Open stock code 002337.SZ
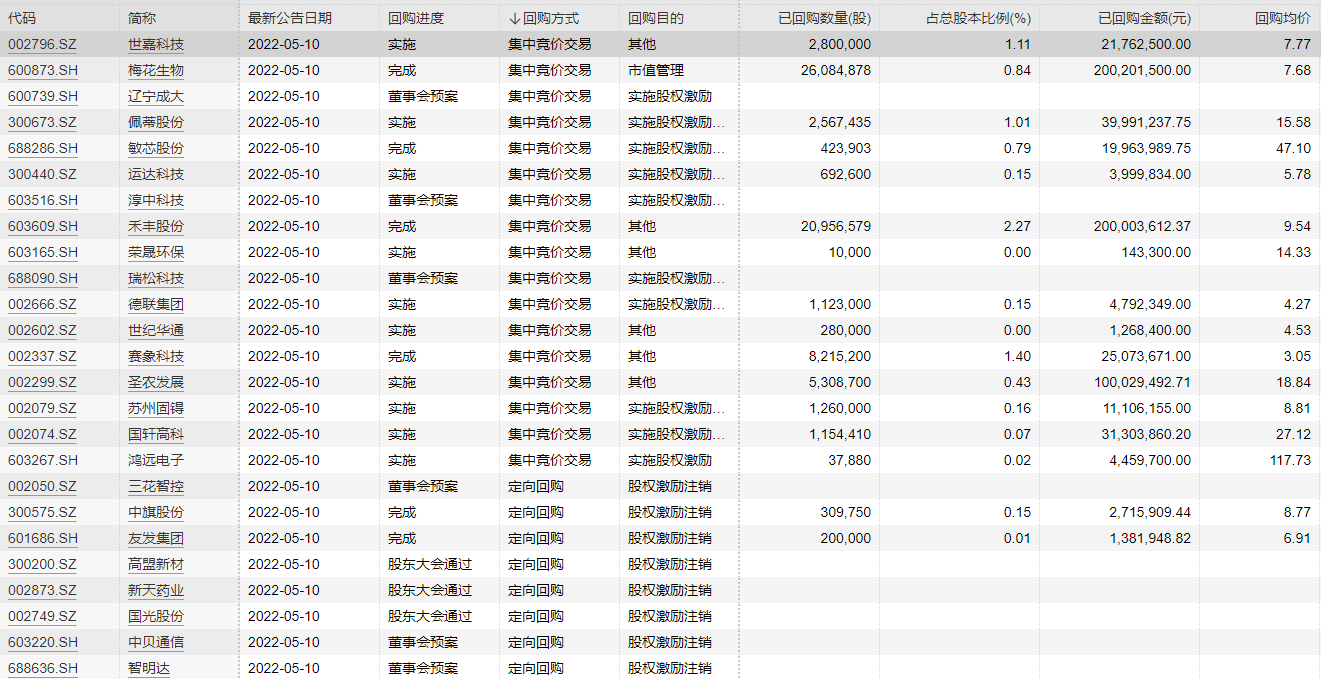Viewport: 1321px width, 679px height. [x=42, y=356]
